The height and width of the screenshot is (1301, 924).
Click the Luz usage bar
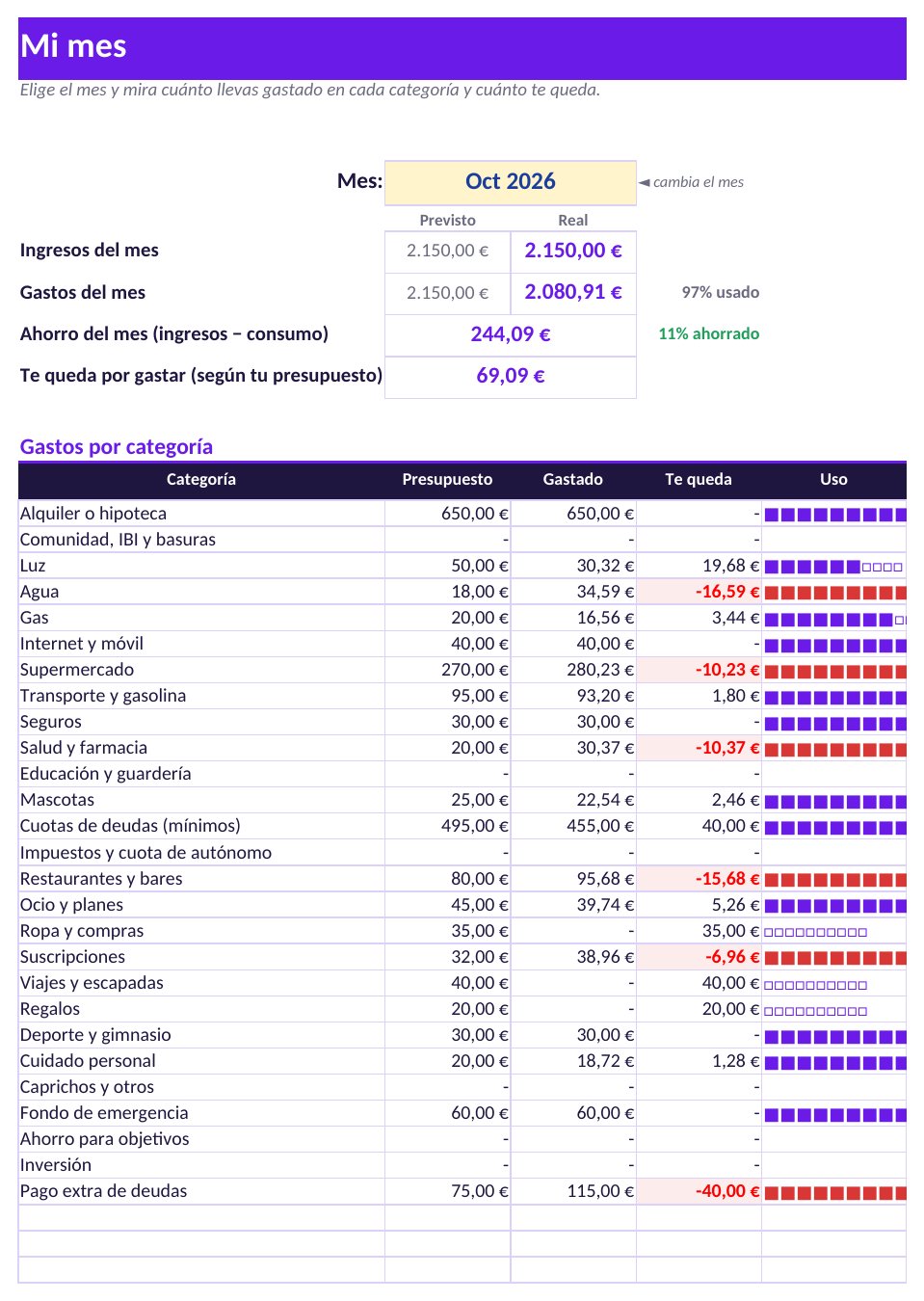834,567
